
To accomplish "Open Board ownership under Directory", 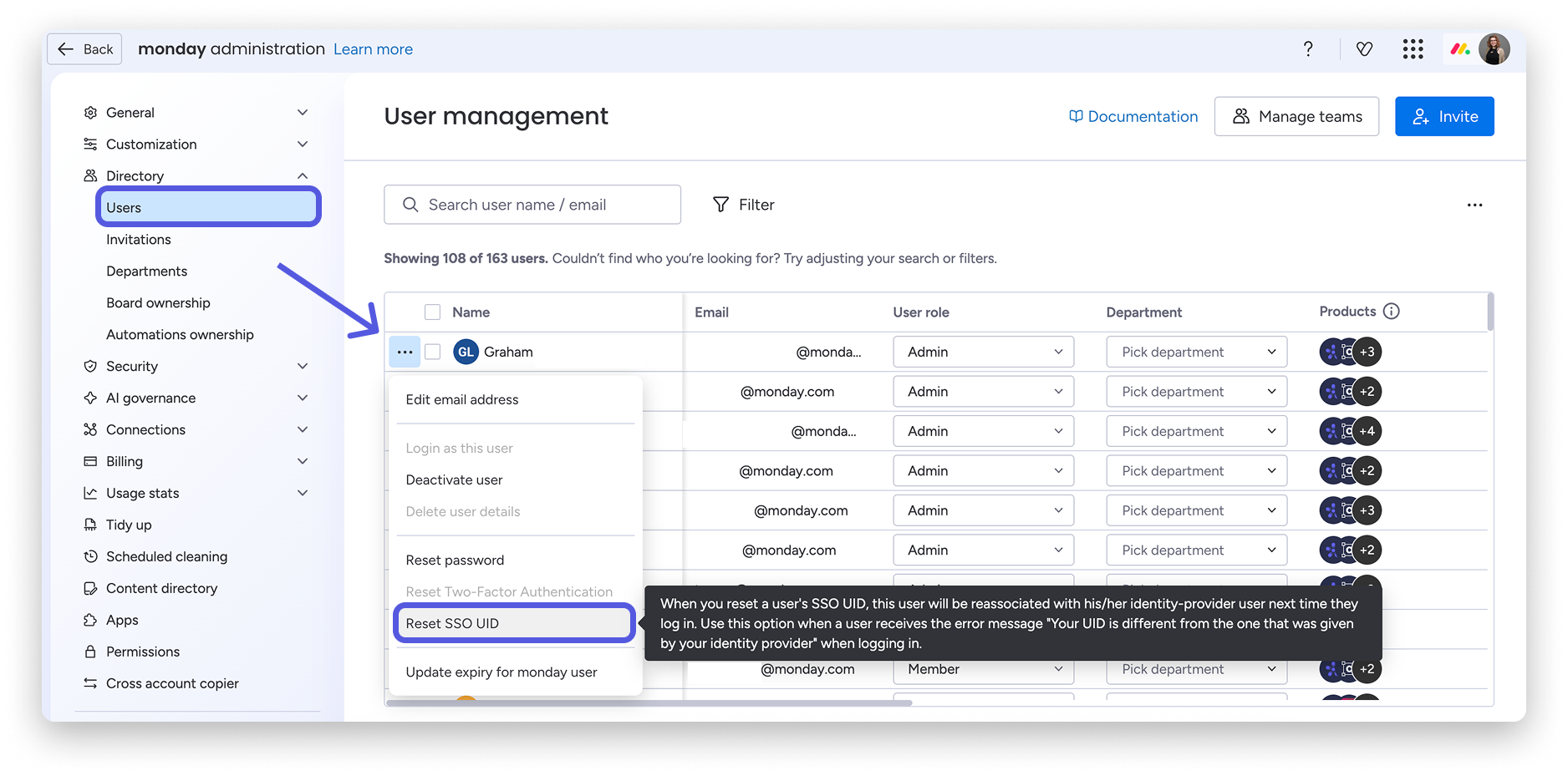I will [158, 303].
